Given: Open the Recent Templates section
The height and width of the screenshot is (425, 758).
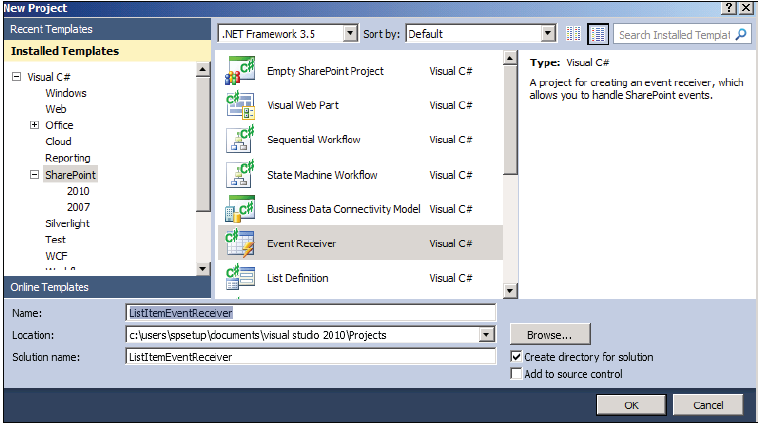Looking at the screenshot, I should (x=107, y=29).
